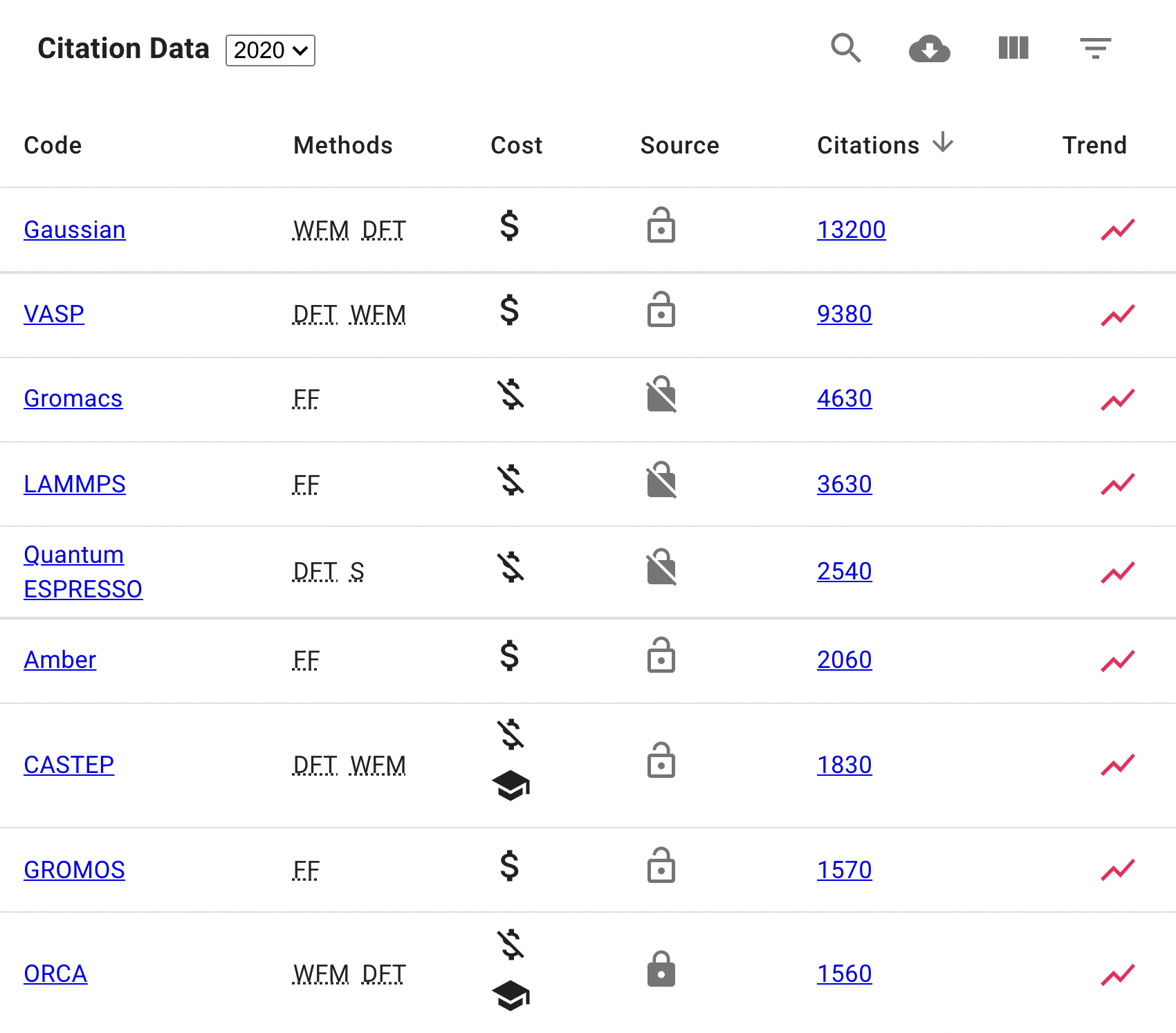This screenshot has height=1033, width=1176.
Task: Click the trend icon in Amber row
Action: coord(1118,661)
